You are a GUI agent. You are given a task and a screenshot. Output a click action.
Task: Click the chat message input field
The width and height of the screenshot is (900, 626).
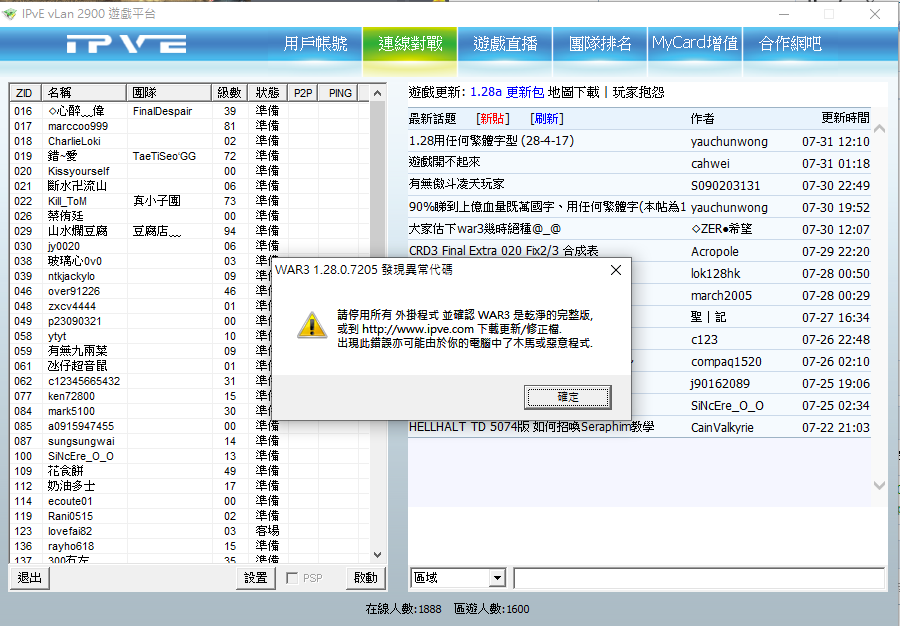[x=699, y=578]
